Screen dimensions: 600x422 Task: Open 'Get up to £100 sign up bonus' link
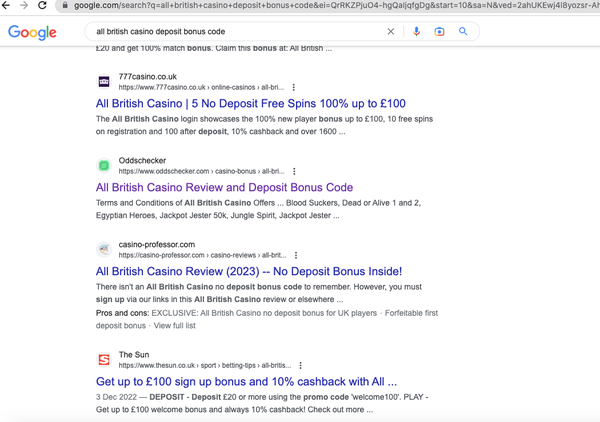pyautogui.click(x=246, y=381)
